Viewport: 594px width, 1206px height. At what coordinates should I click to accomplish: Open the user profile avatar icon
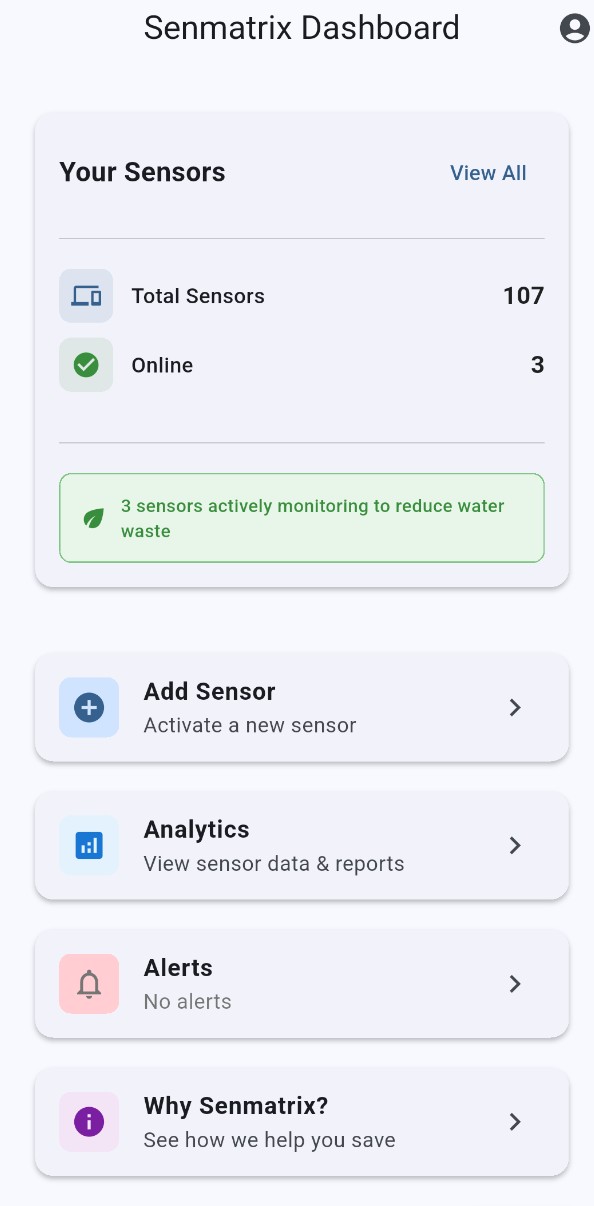click(x=574, y=28)
